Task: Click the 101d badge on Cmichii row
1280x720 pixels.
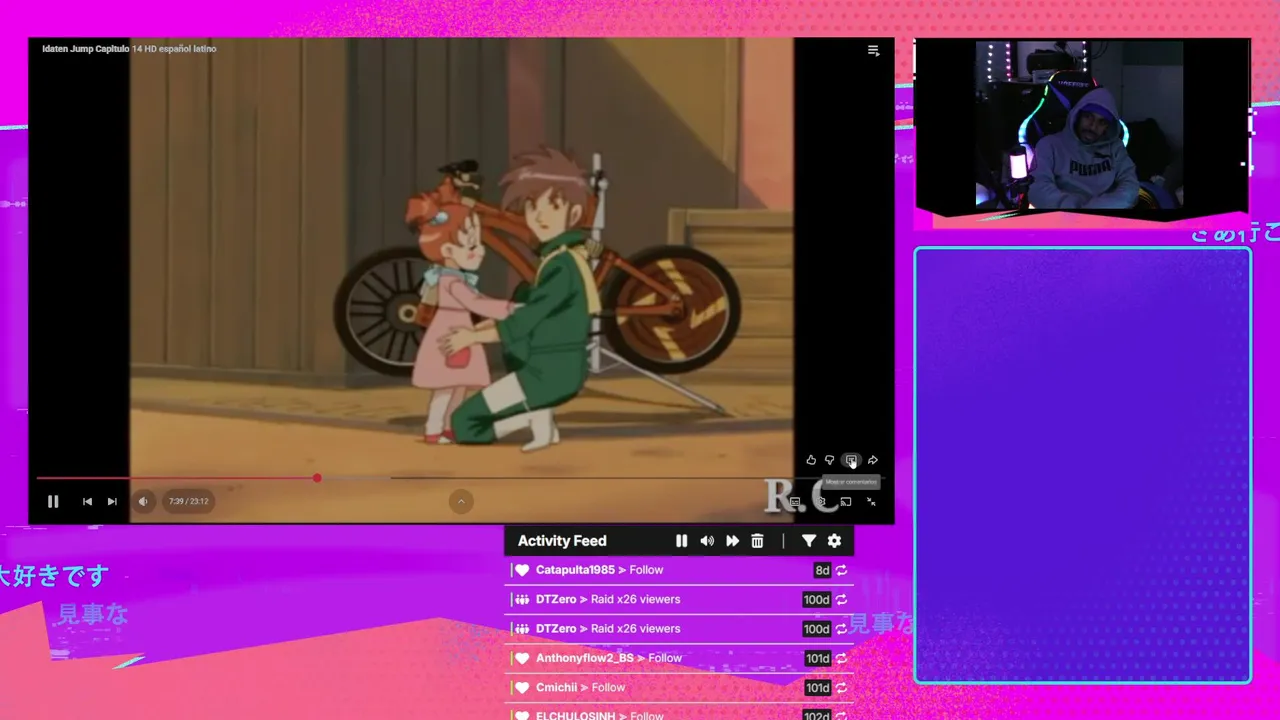Action: 818,688
